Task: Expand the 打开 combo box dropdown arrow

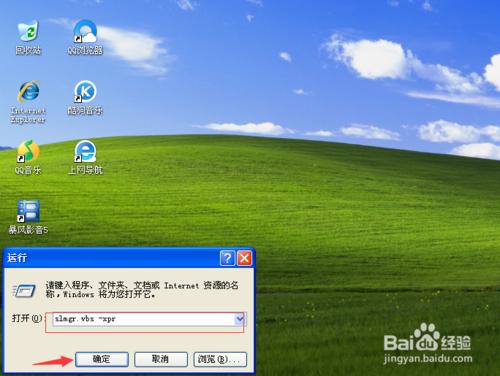Action: pyautogui.click(x=240, y=319)
